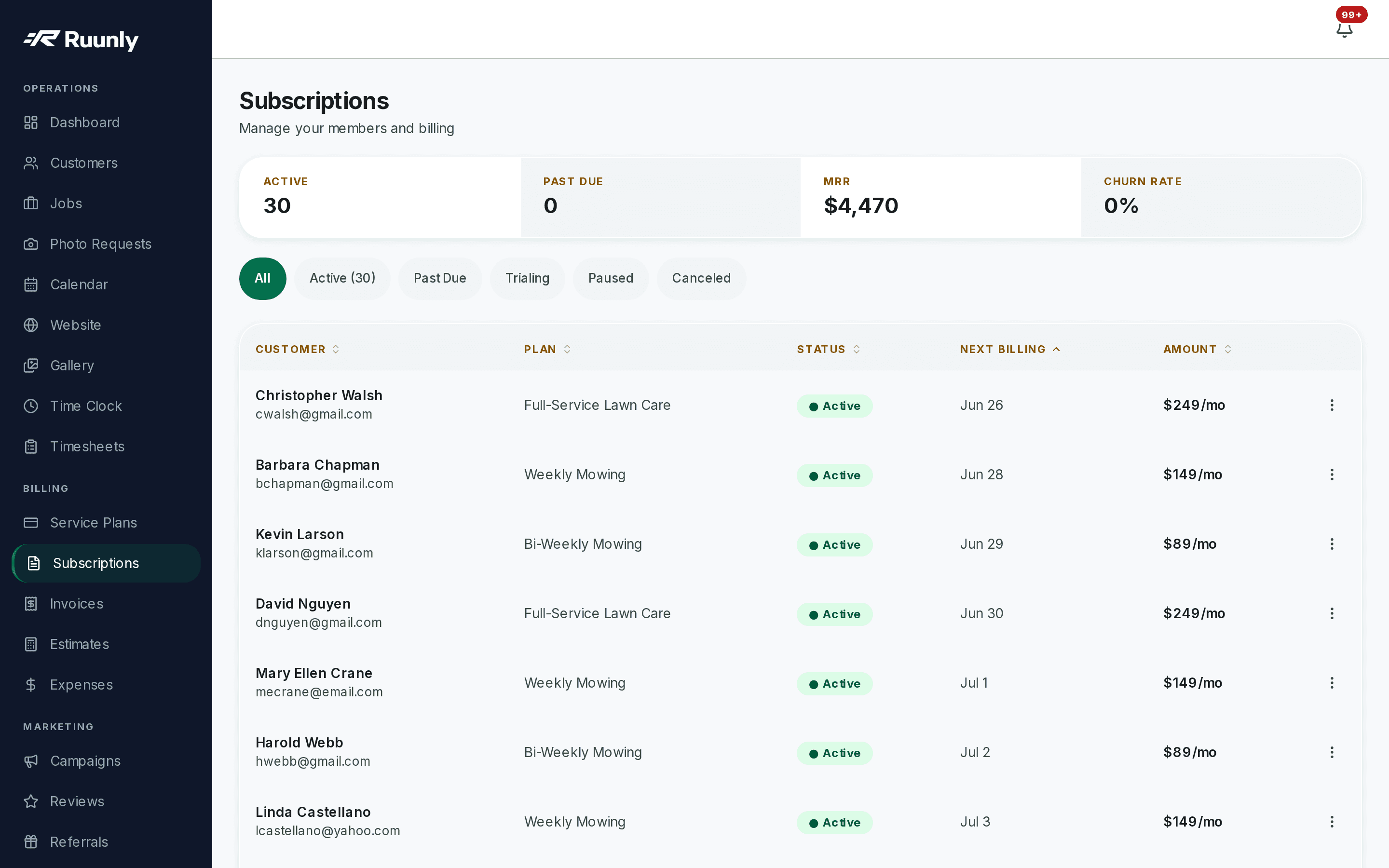
Task: Toggle Next Billing sort direction
Action: pyautogui.click(x=1009, y=349)
